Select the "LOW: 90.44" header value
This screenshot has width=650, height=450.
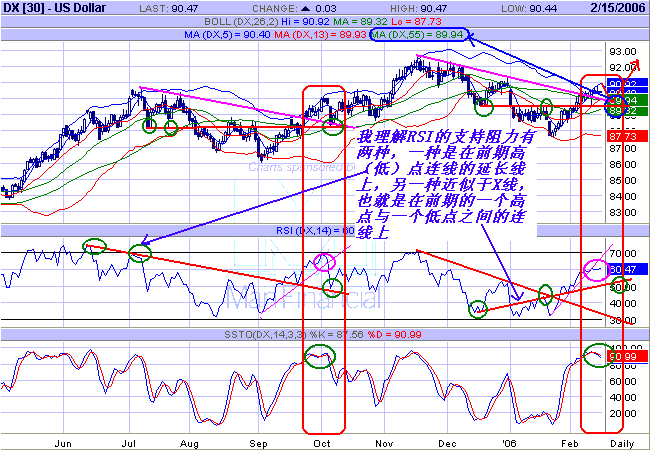click(x=529, y=8)
